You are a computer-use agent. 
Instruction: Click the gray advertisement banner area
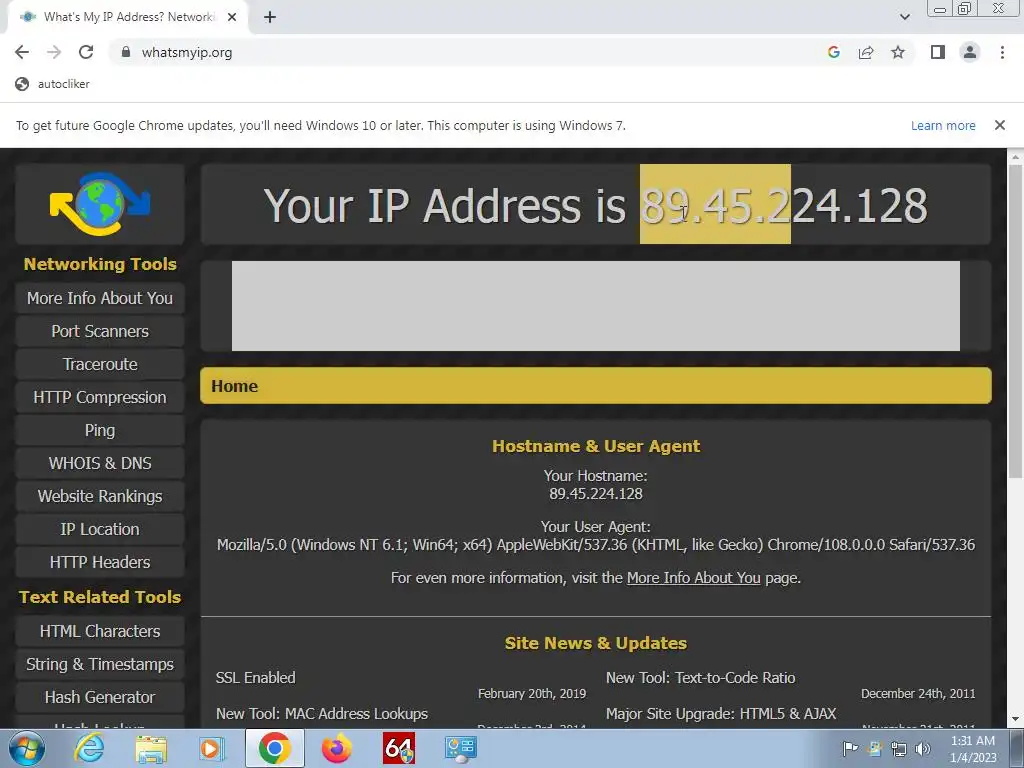coord(596,306)
